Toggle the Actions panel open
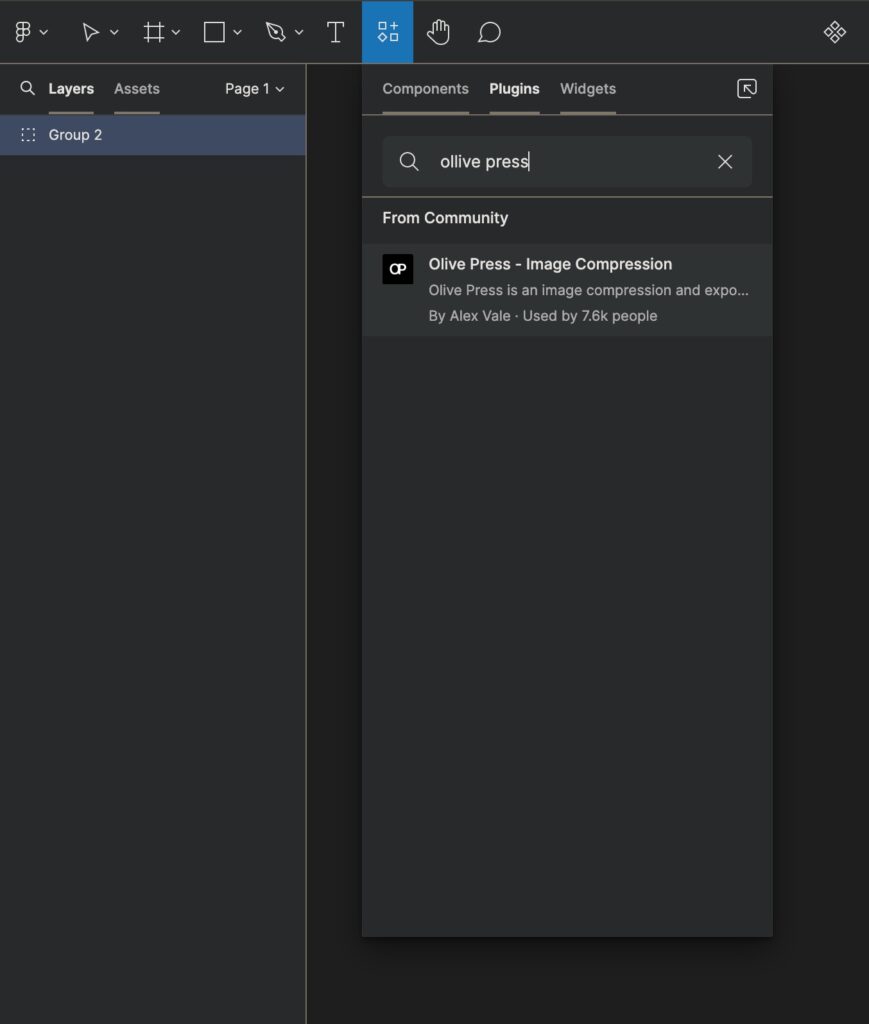869x1024 pixels. click(387, 31)
